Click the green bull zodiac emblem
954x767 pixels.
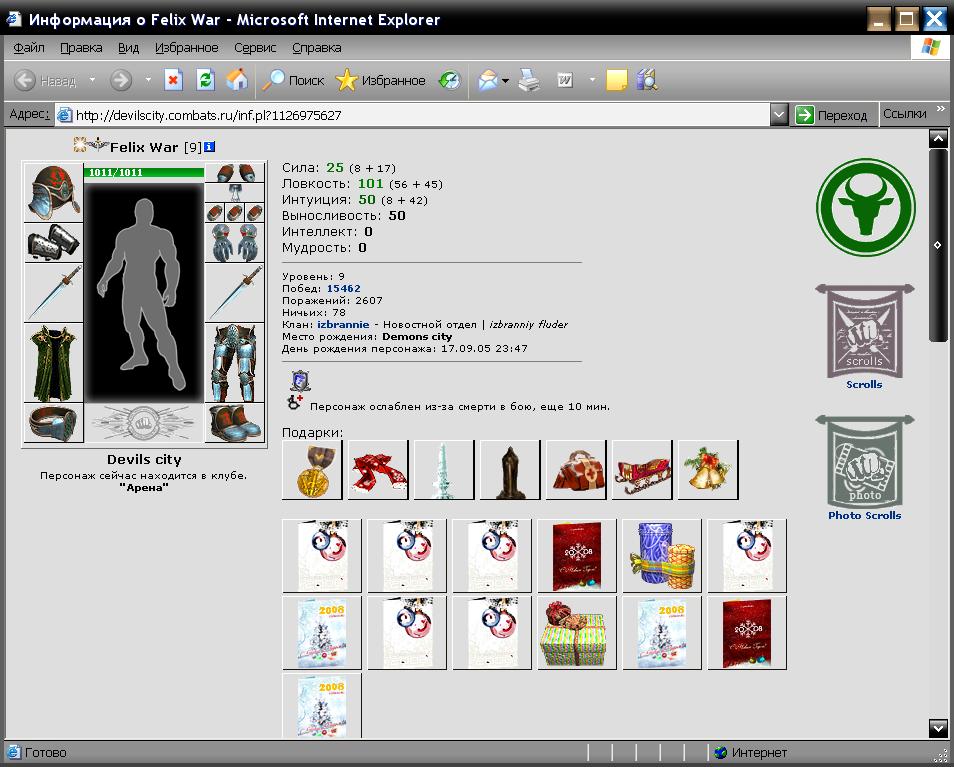click(x=865, y=207)
